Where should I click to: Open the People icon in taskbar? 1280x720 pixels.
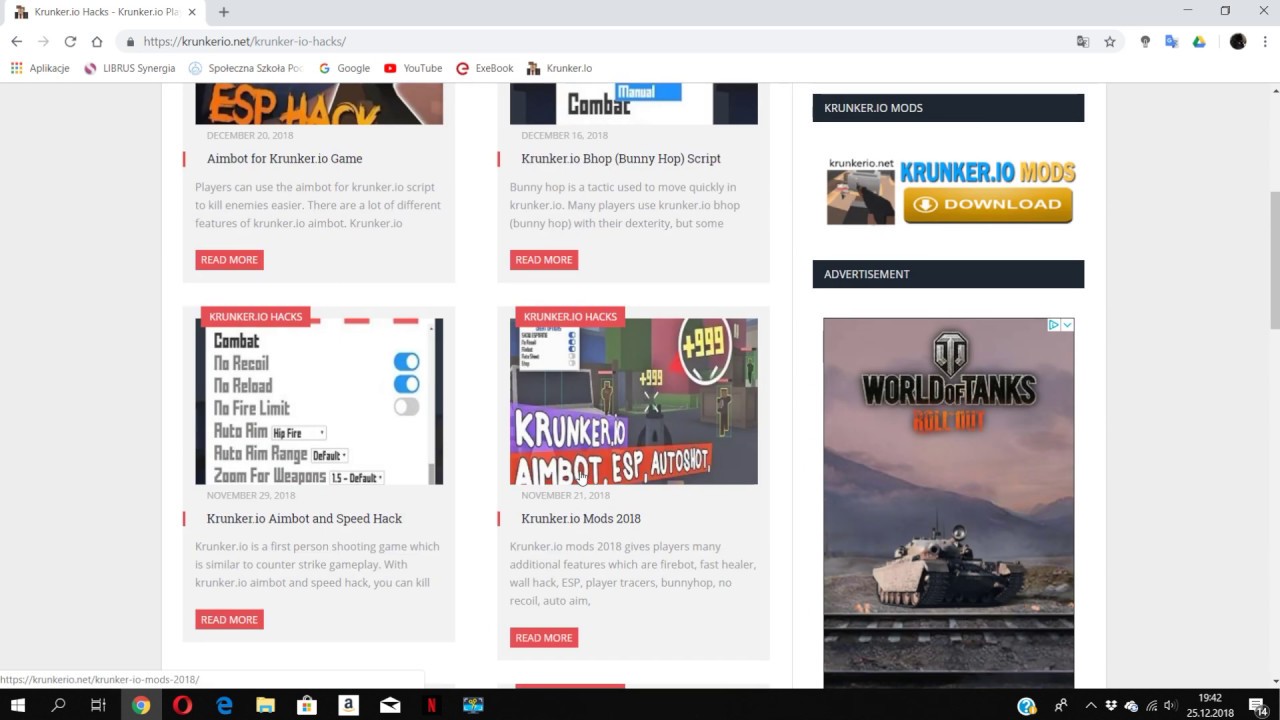[x=1061, y=705]
